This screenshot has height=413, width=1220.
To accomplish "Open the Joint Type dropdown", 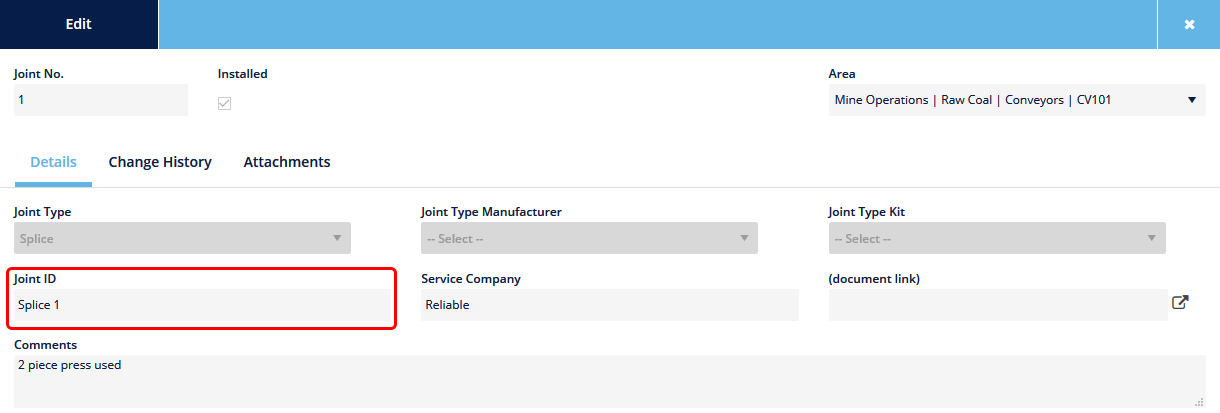I will click(x=182, y=239).
